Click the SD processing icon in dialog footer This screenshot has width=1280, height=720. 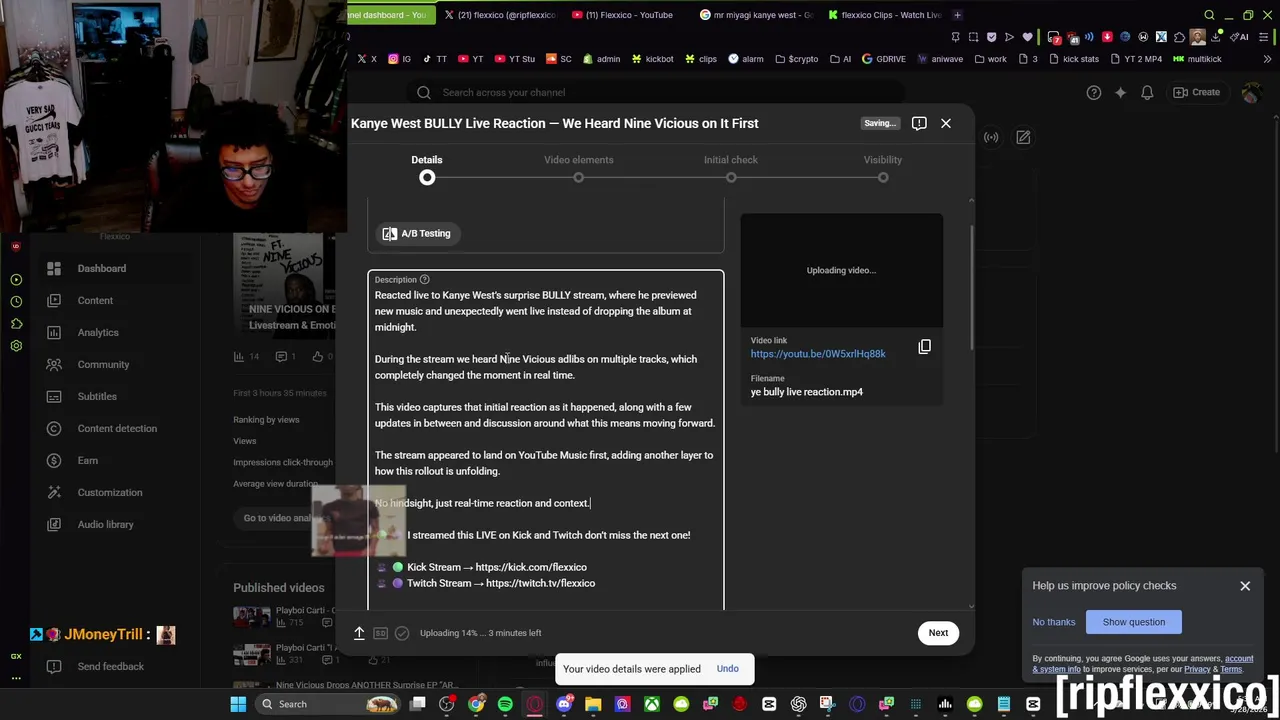coord(380,633)
